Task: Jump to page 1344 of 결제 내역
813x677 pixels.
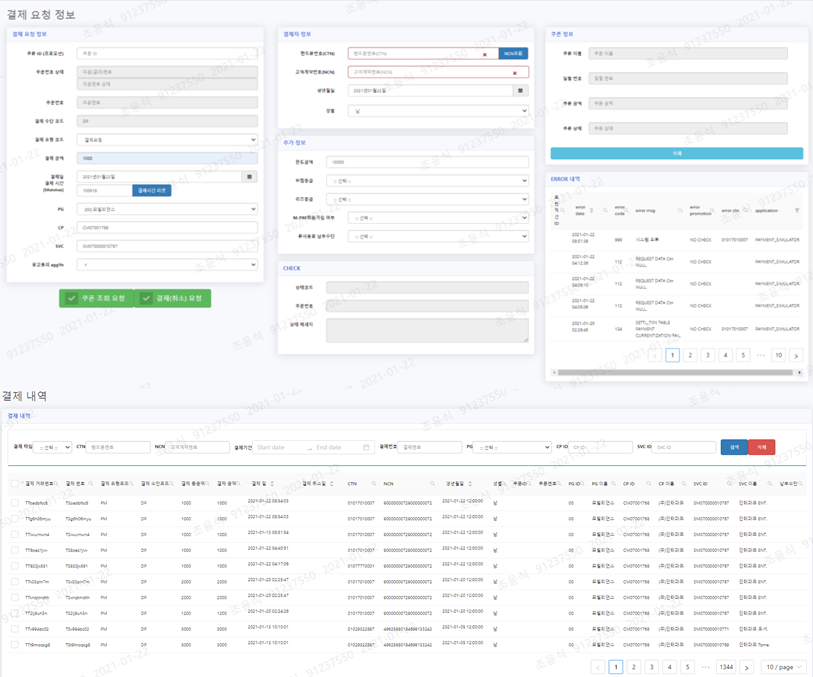Action: [726, 667]
